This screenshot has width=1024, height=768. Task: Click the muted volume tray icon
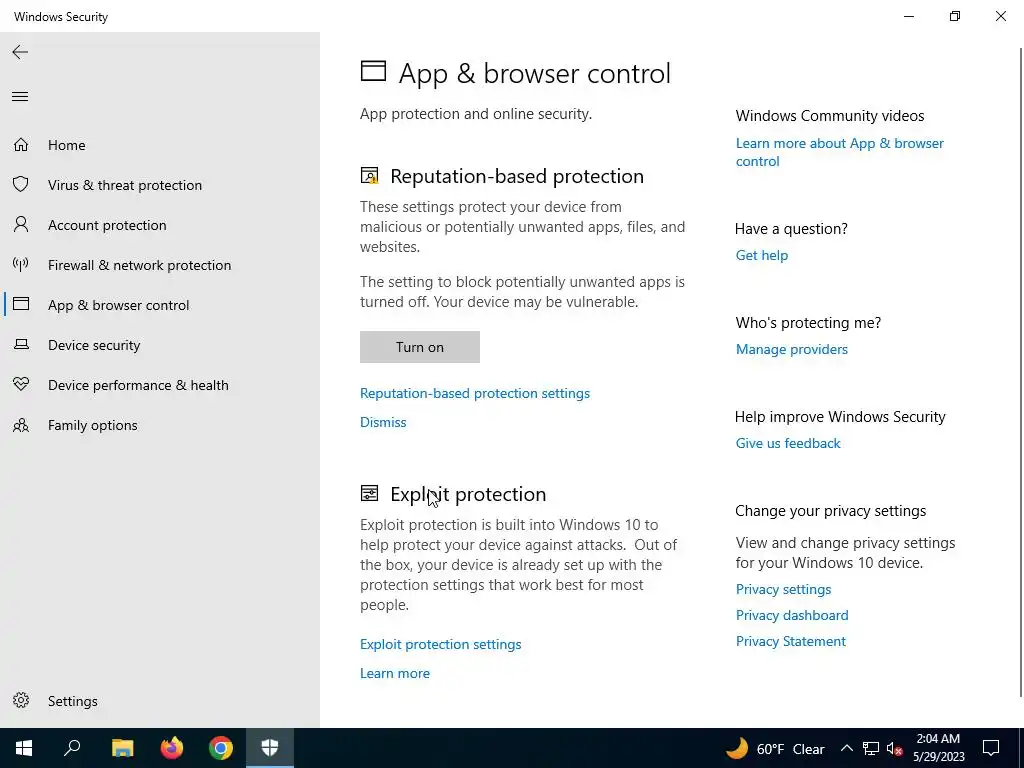pyautogui.click(x=895, y=749)
